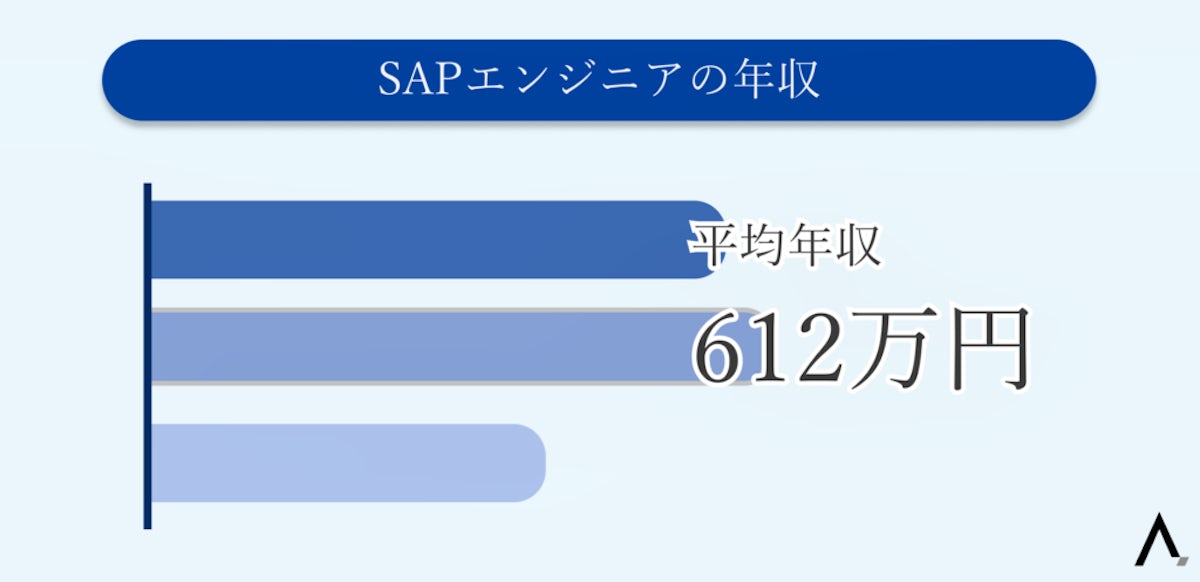Image resolution: width=1200 pixels, height=582 pixels.
Task: Click the logo icon in bottom-right corner
Action: pos(1160,541)
